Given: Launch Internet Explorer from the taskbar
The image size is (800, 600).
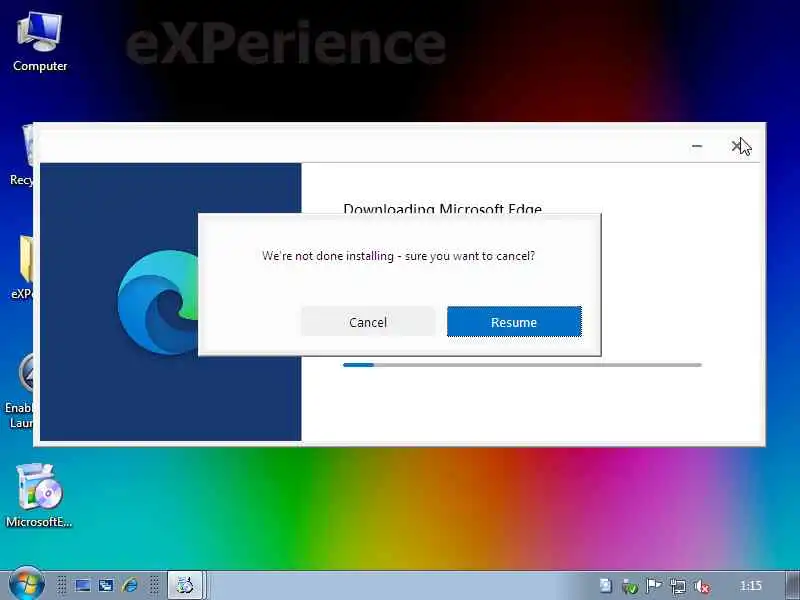Looking at the screenshot, I should point(130,585).
